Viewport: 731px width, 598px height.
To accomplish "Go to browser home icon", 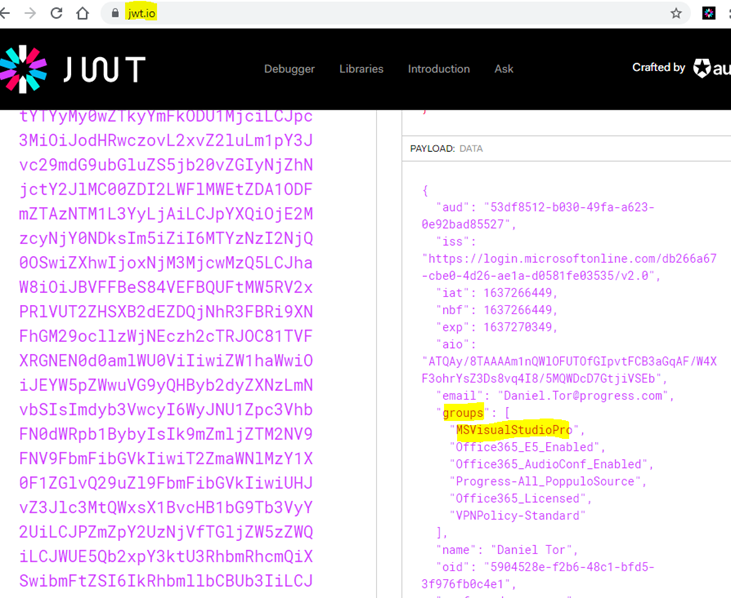I will (83, 13).
